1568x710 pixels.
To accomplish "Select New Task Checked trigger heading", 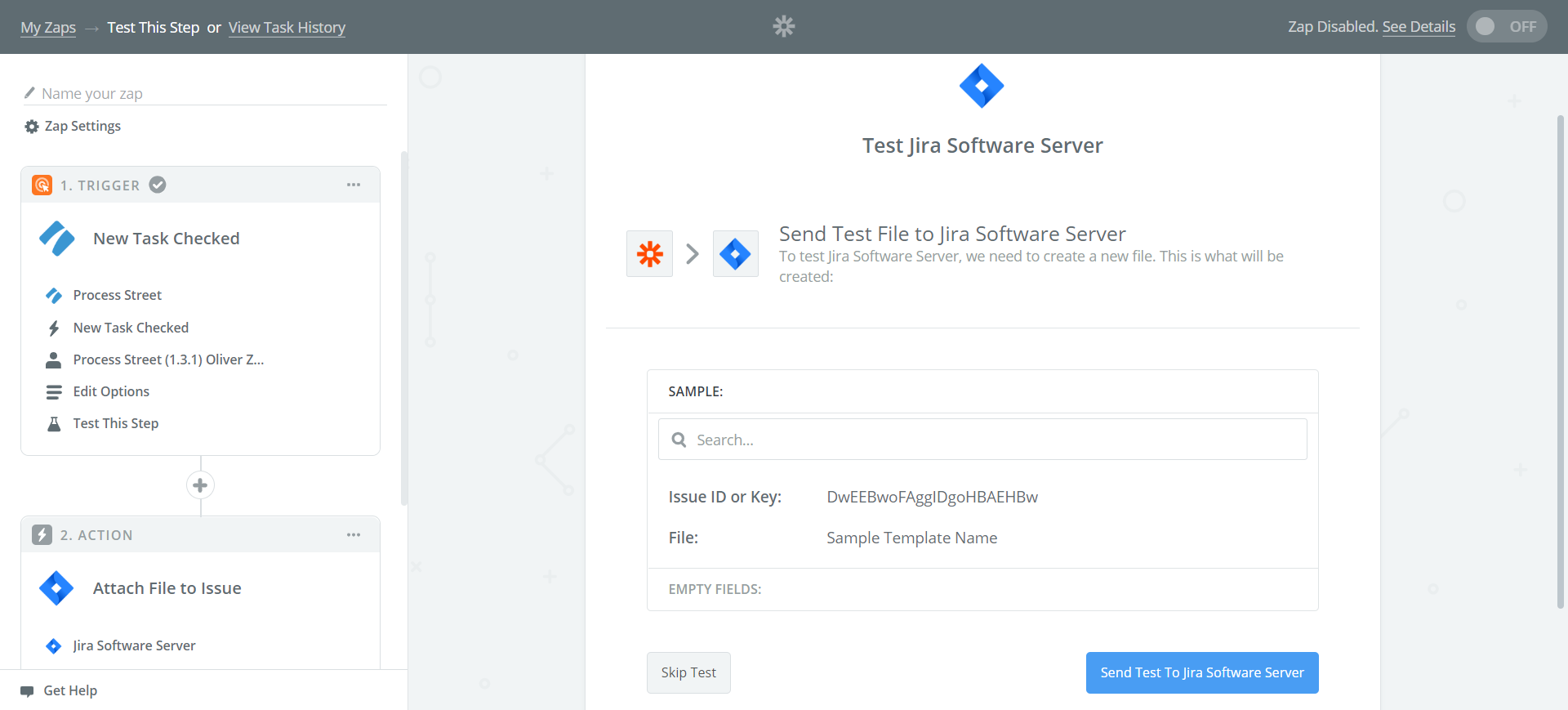I will pyautogui.click(x=167, y=239).
